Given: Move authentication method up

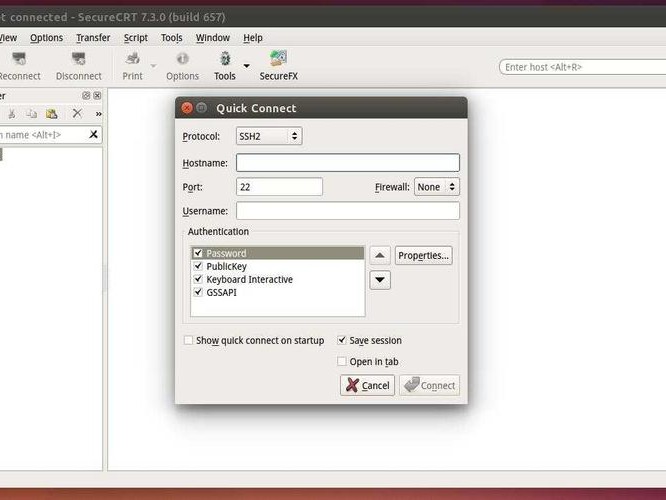Looking at the screenshot, I should 380,255.
